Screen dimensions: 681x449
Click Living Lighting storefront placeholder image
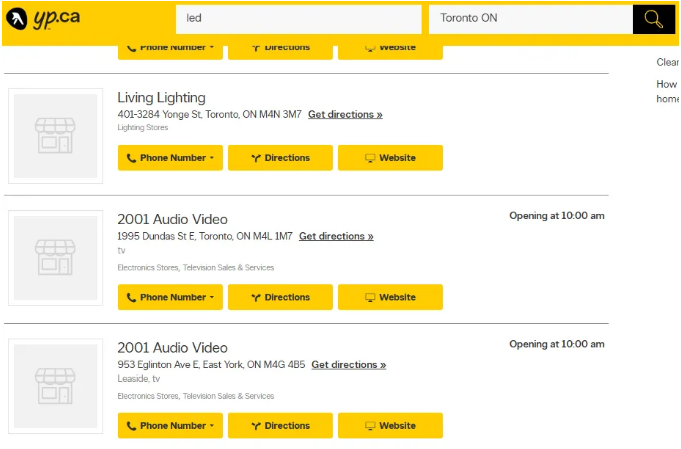[x=56, y=136]
